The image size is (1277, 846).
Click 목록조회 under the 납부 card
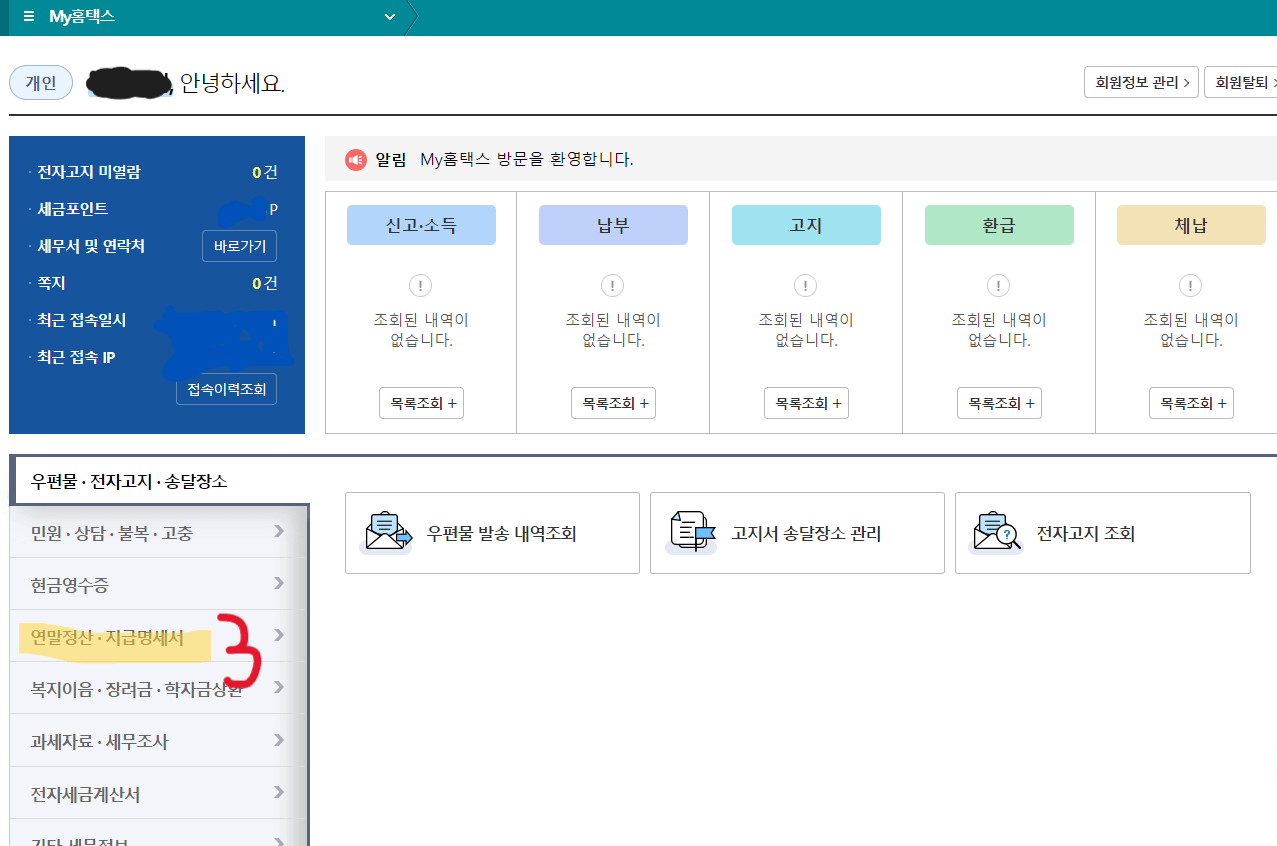click(x=612, y=402)
